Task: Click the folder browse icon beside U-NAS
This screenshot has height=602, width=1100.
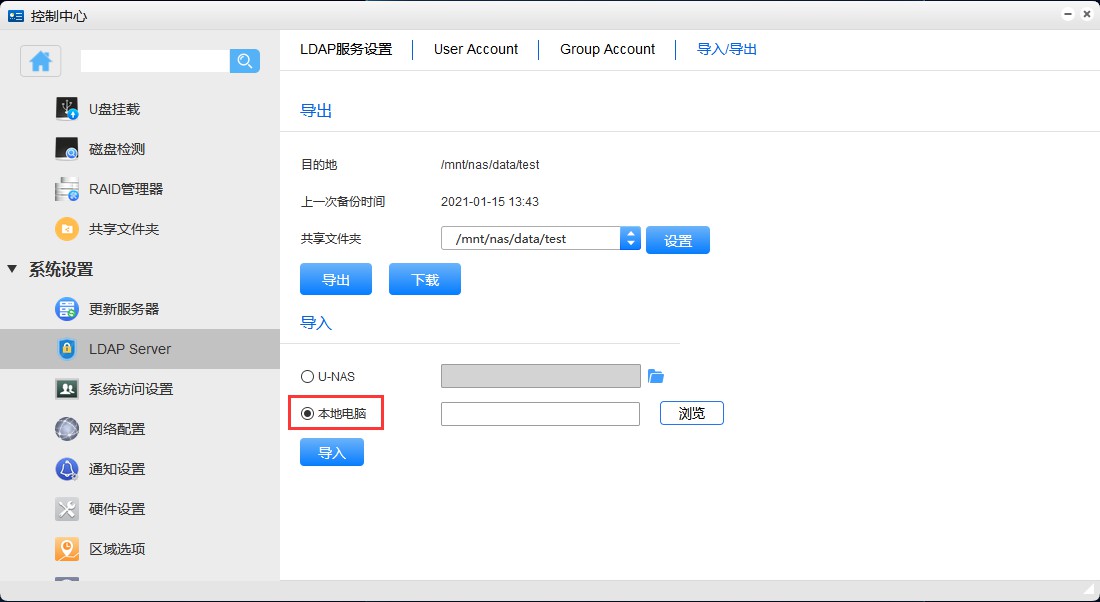Action: pyautogui.click(x=656, y=376)
